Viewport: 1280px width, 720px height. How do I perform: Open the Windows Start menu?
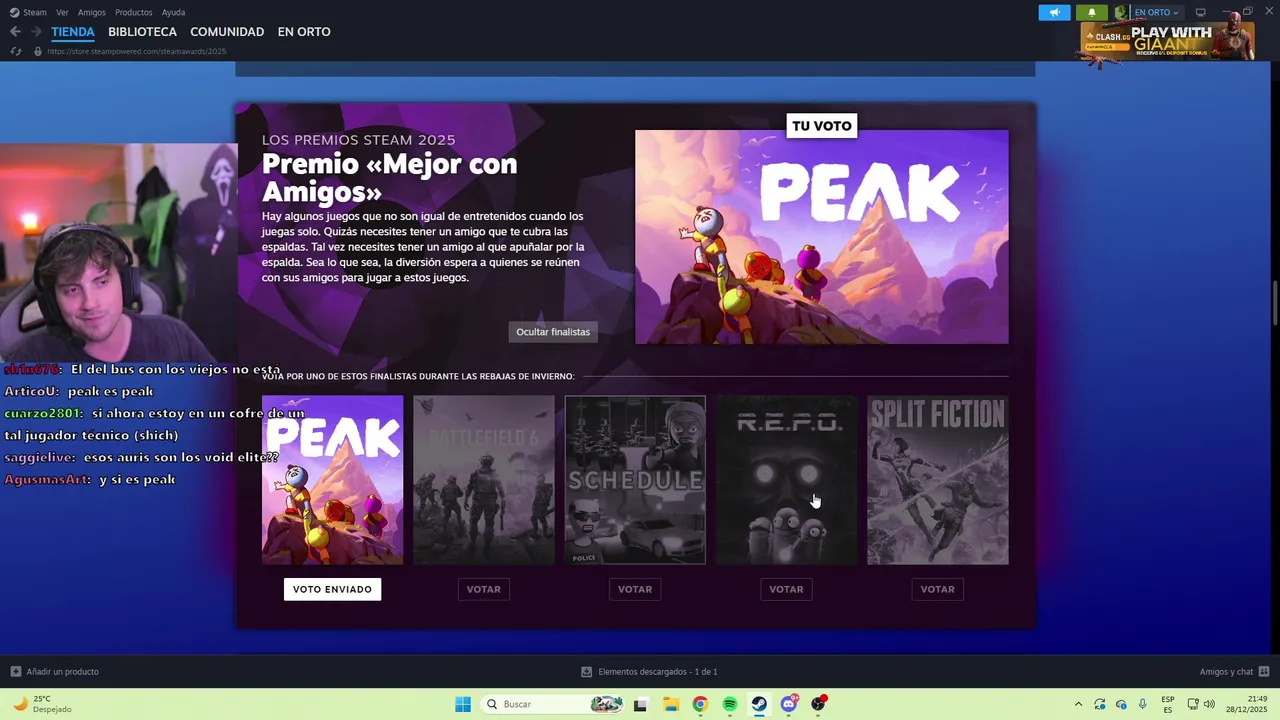pyautogui.click(x=463, y=704)
